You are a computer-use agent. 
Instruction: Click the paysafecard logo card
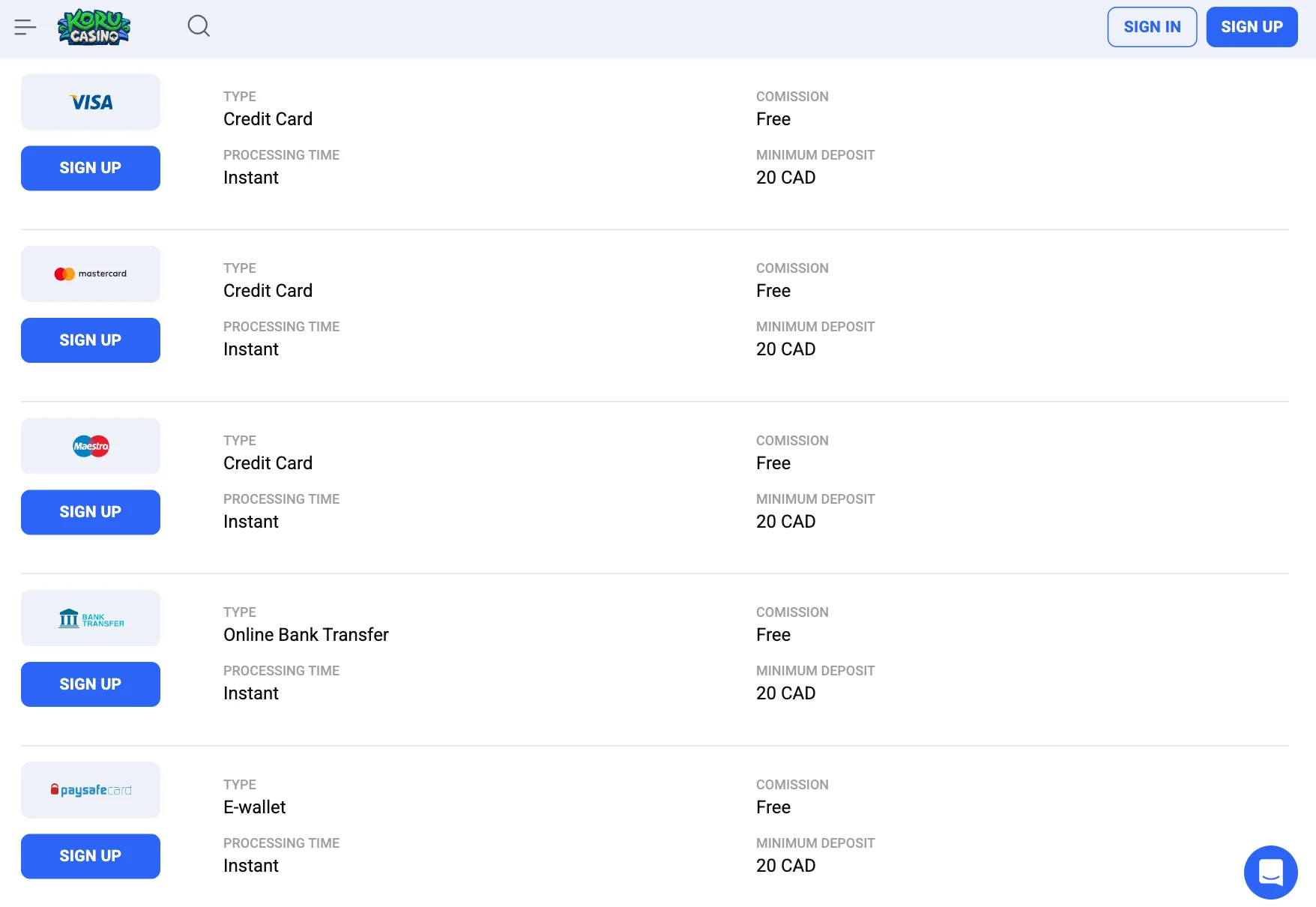pos(91,790)
